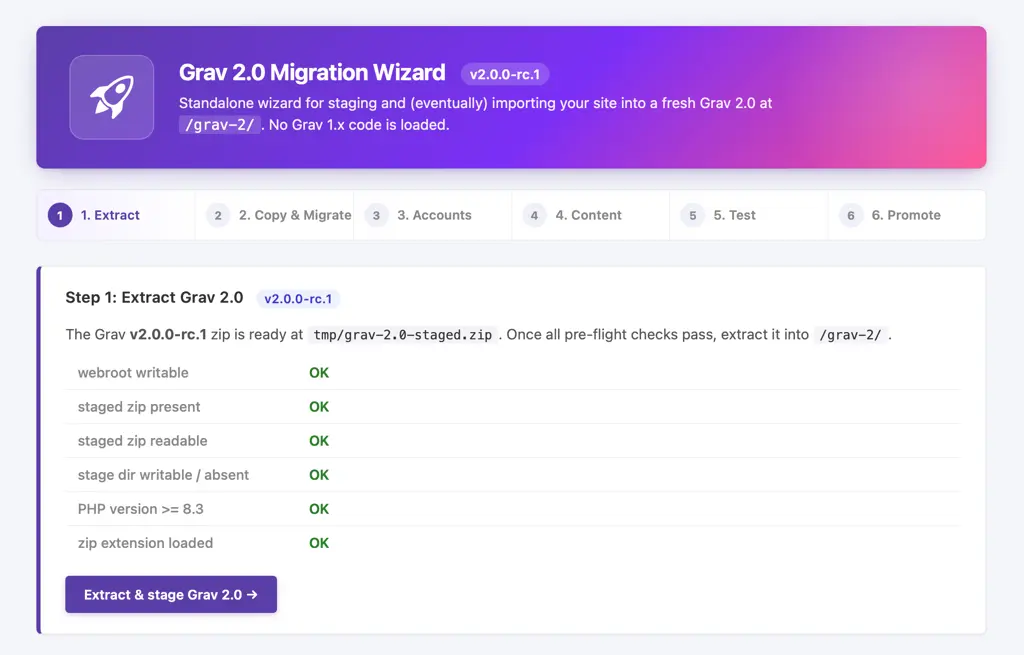Select the staged zip present label
Image resolution: width=1024 pixels, height=655 pixels.
(x=139, y=406)
